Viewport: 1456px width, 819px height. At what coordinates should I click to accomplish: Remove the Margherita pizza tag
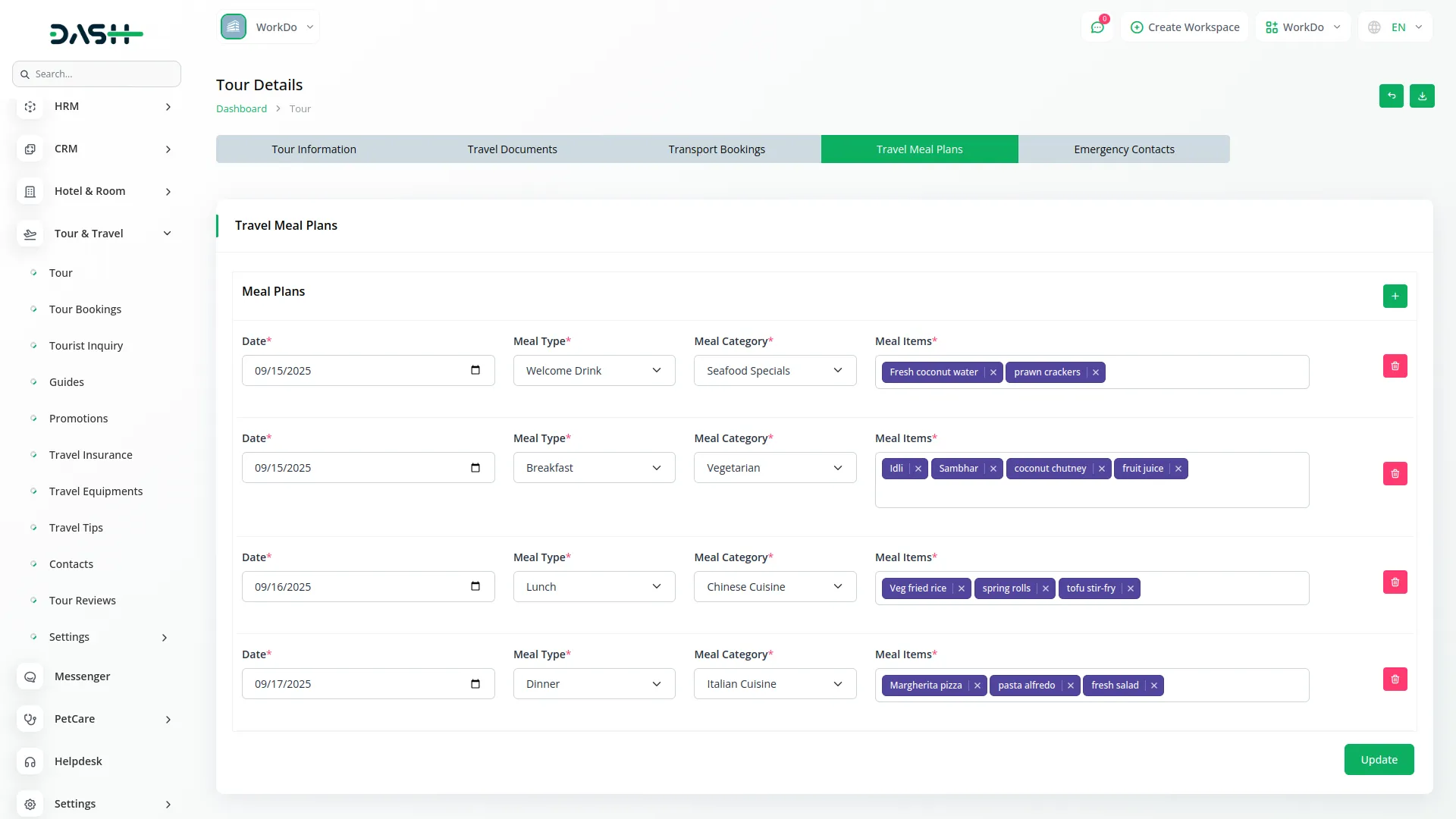[977, 686]
